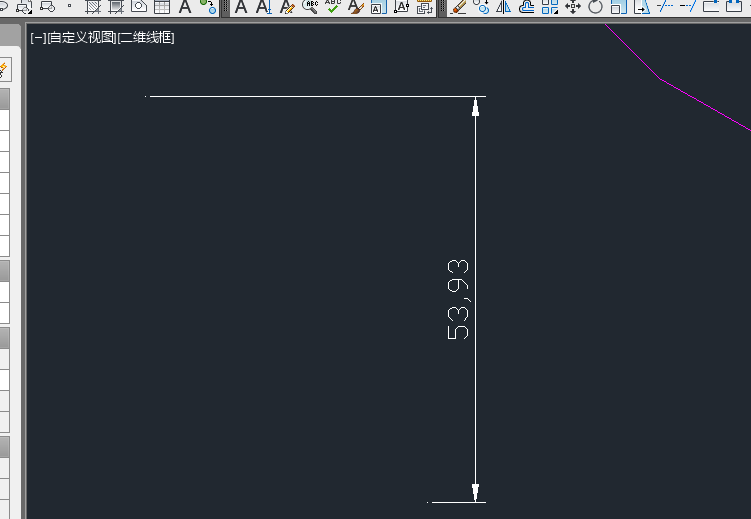
Task: Select the Break tool
Action: coord(734,6)
